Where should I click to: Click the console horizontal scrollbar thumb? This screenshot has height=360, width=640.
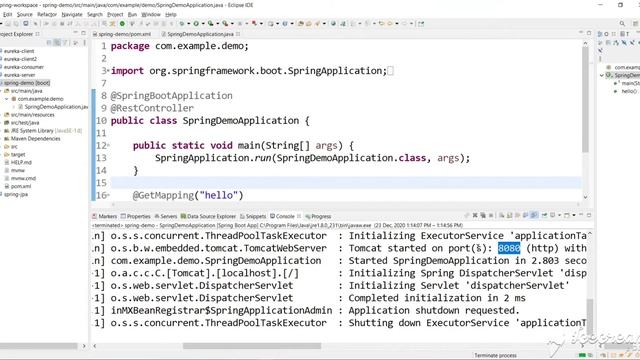252,346
